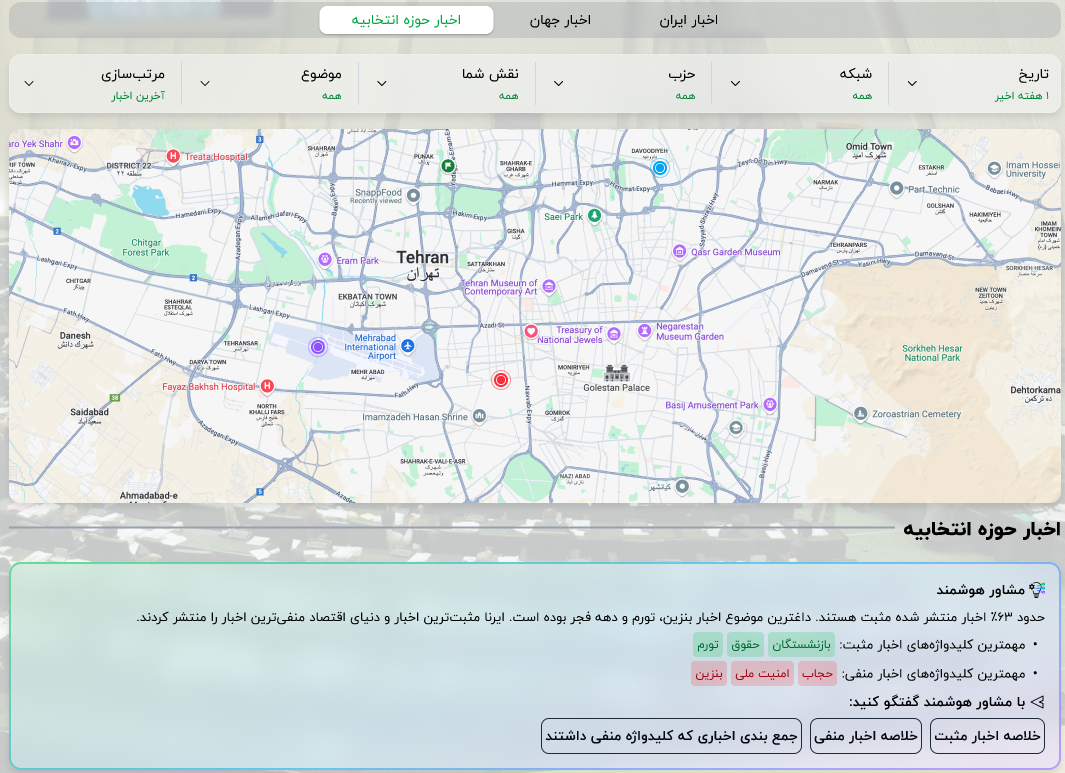
Task: Click the blue marker near Davoodiyeh
Action: click(x=659, y=168)
